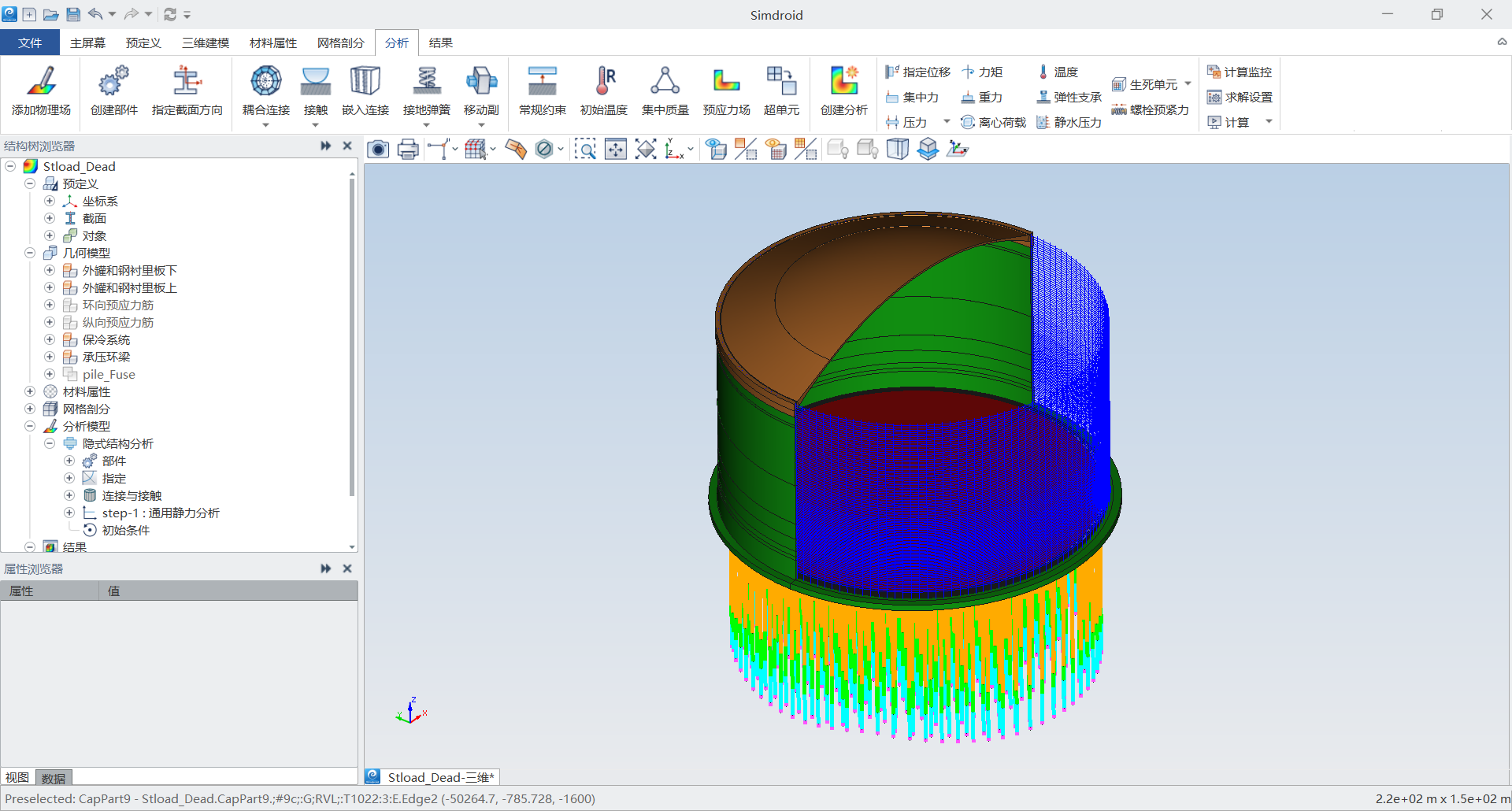
Task: Pin the 结构树浏览器 panel with arrow button
Action: [326, 146]
